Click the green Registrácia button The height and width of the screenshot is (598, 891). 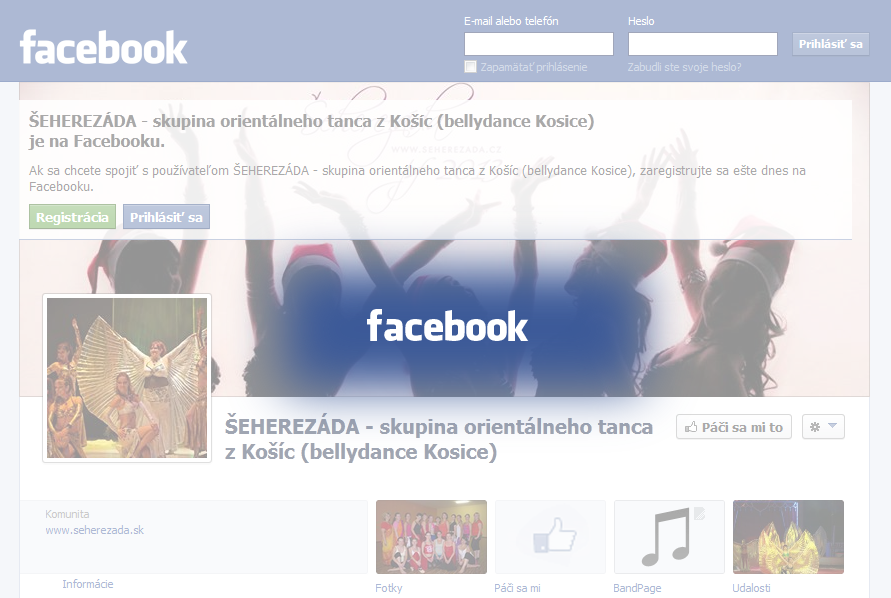click(72, 217)
